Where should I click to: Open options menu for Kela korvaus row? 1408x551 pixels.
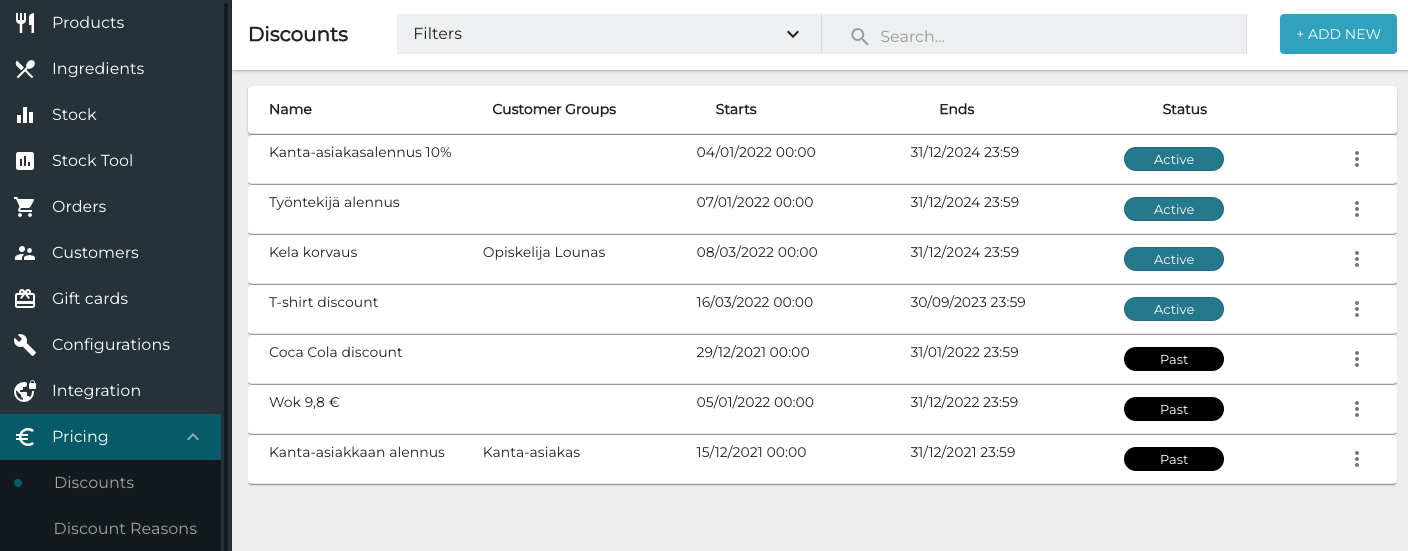1356,259
